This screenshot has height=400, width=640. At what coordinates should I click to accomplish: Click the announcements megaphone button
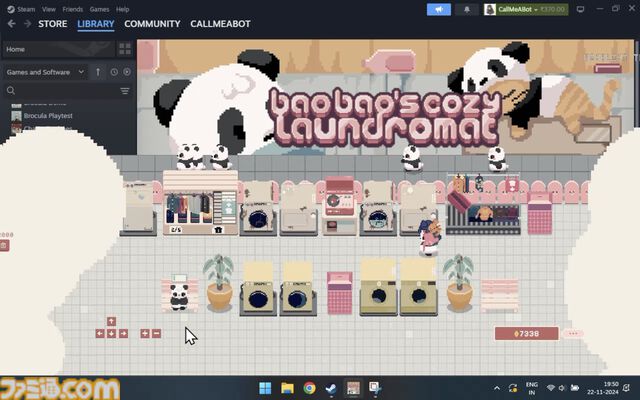coord(438,9)
